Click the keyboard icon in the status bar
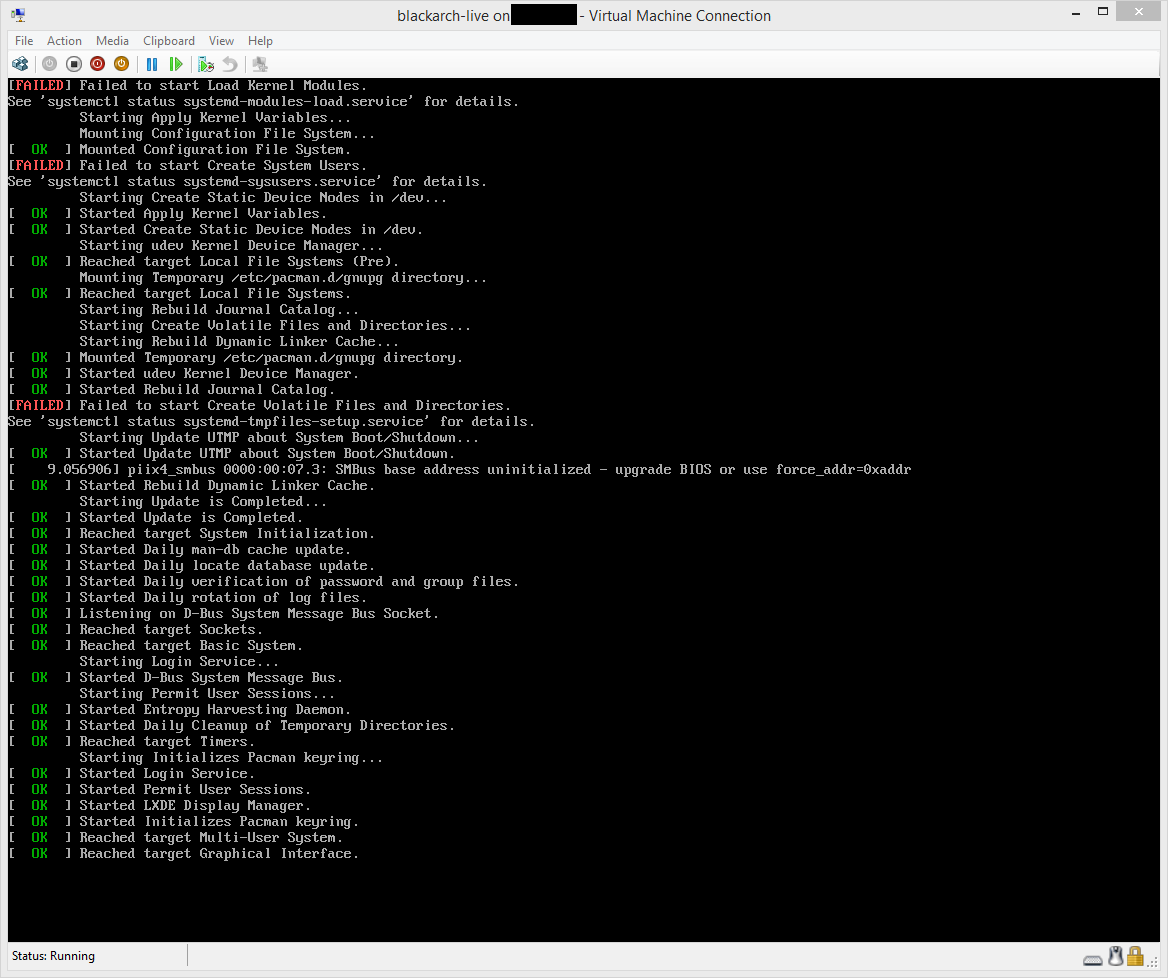 tap(1093, 958)
